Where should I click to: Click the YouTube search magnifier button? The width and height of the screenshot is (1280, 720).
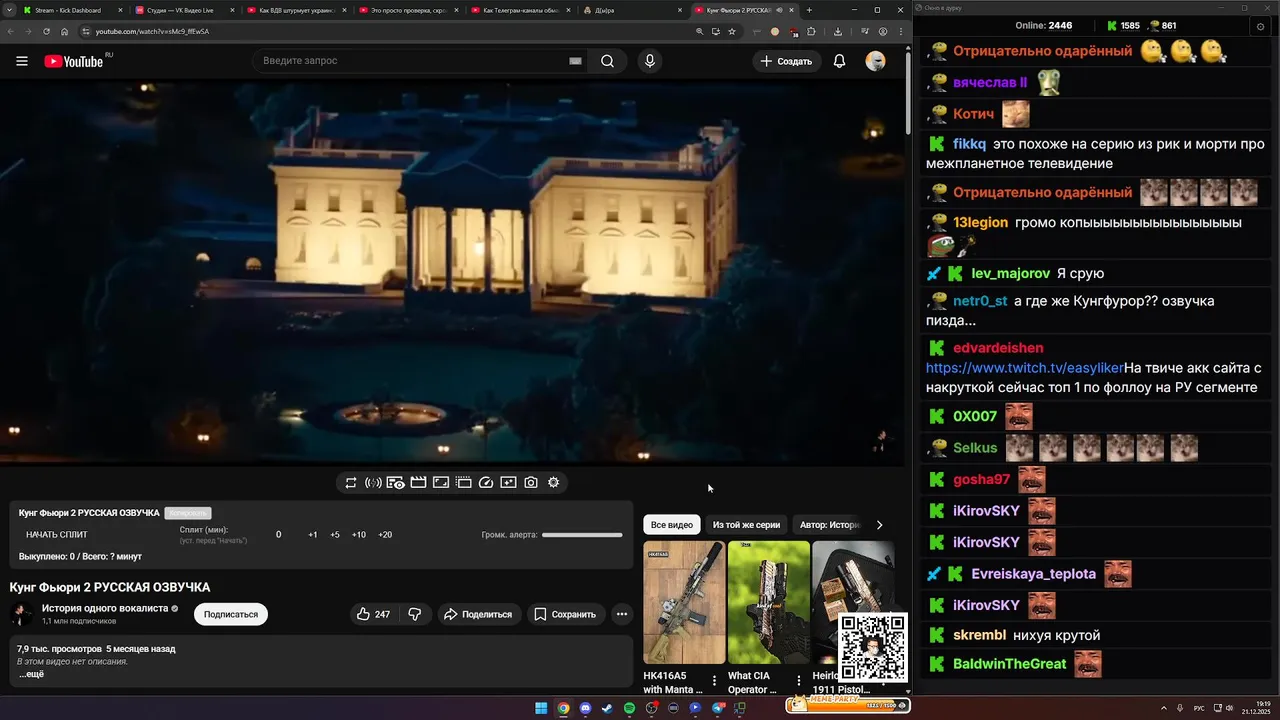[607, 61]
